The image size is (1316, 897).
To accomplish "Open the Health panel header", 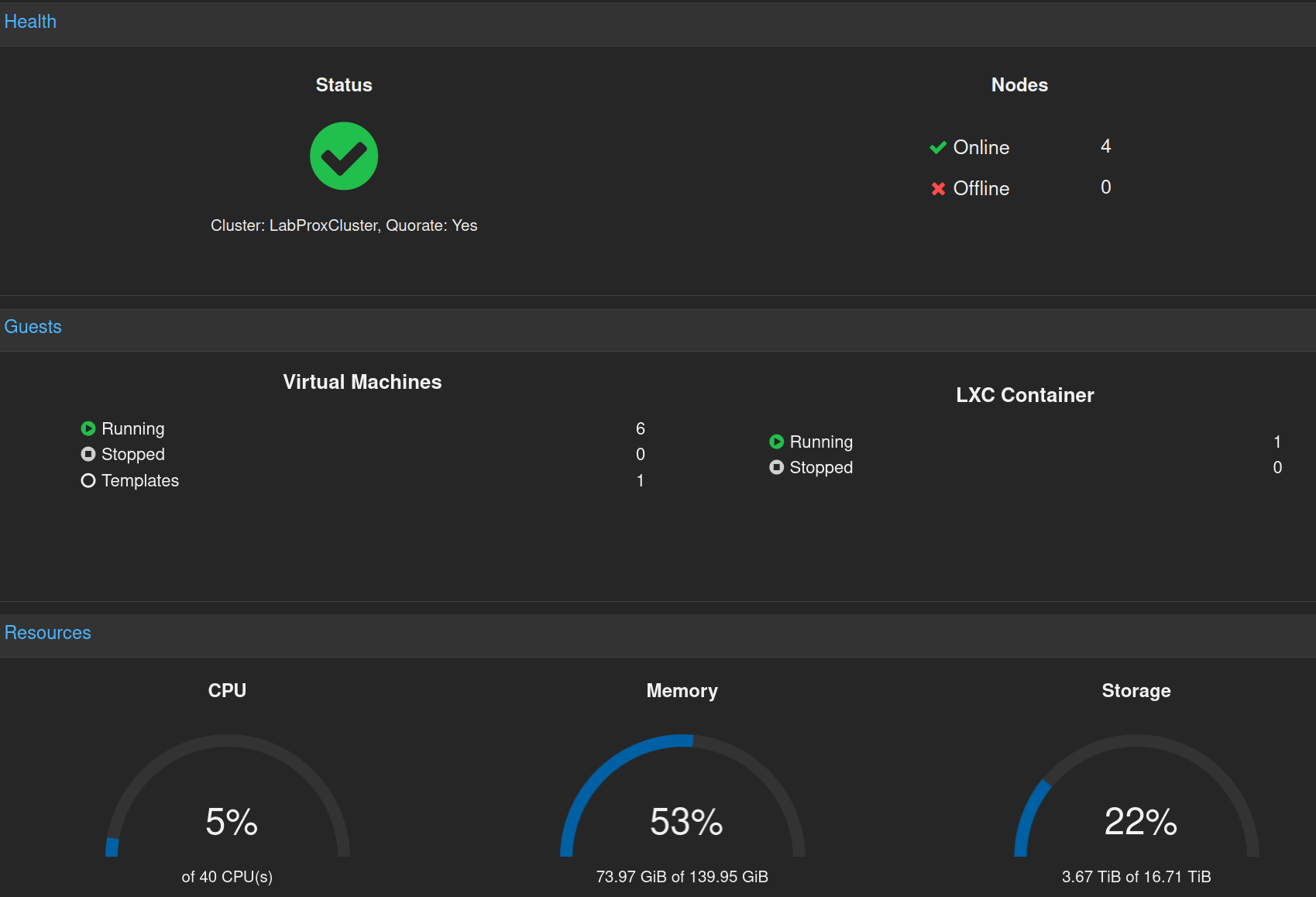I will [31, 22].
